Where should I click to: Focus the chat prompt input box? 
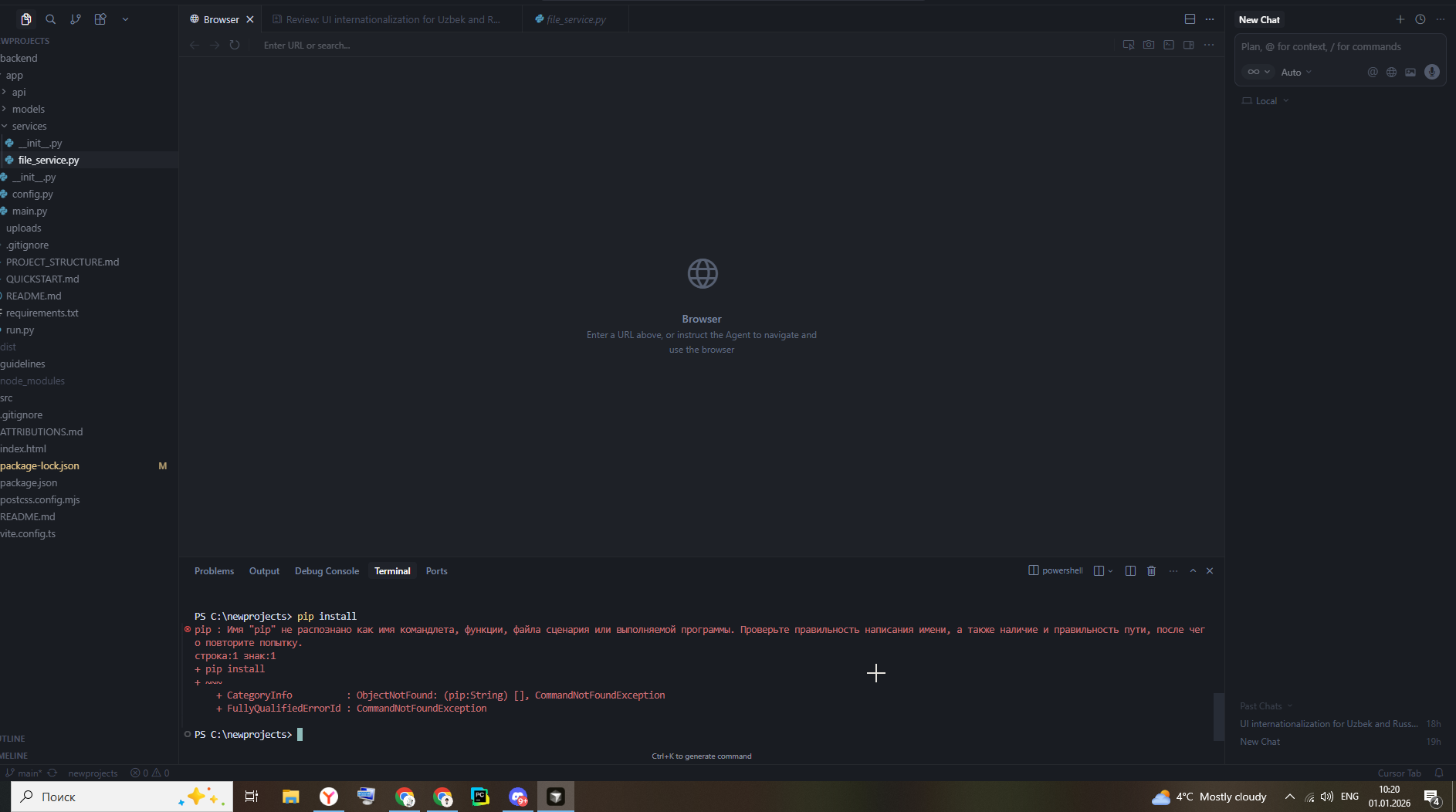(1339, 47)
